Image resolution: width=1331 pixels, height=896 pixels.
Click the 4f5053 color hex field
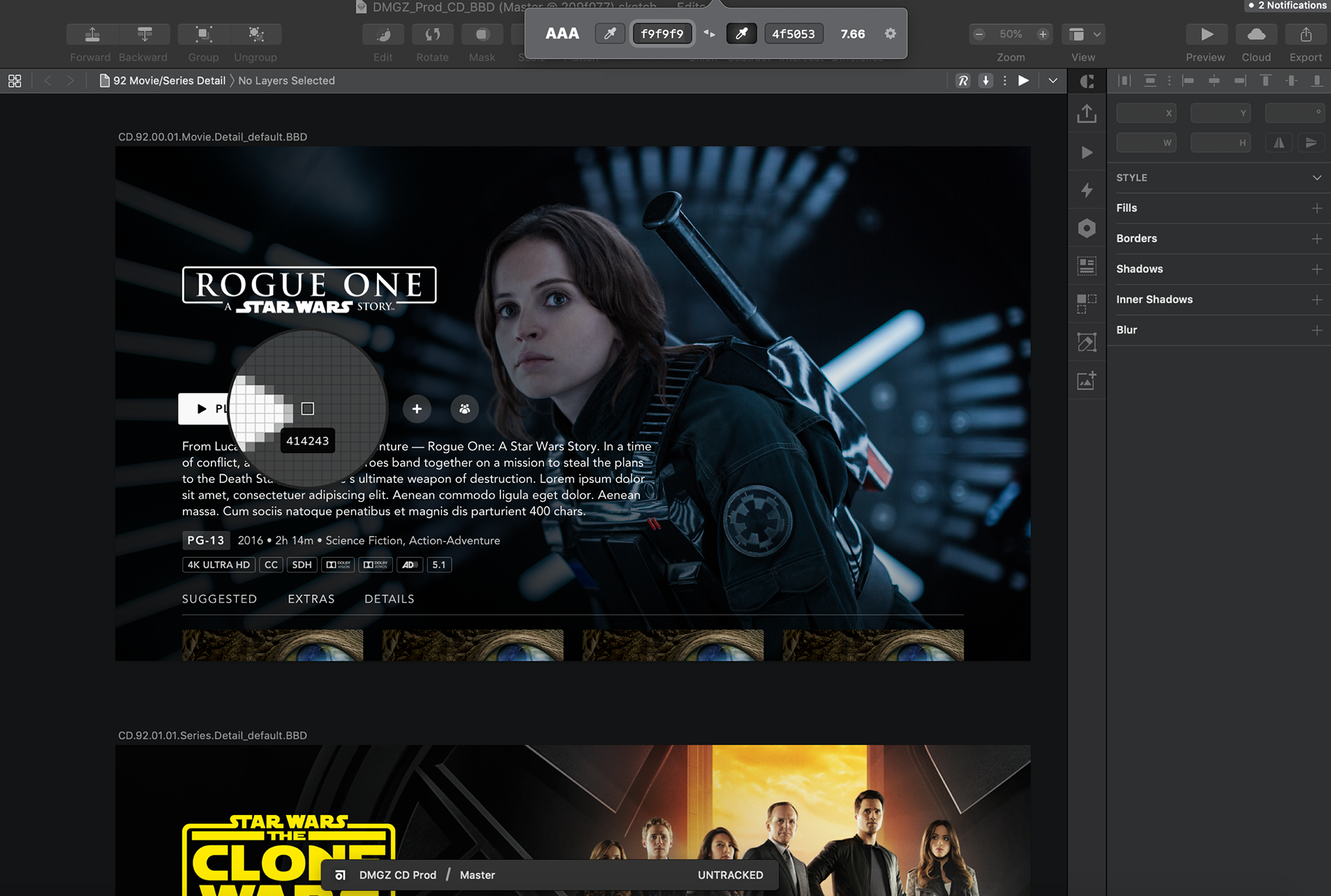[794, 33]
